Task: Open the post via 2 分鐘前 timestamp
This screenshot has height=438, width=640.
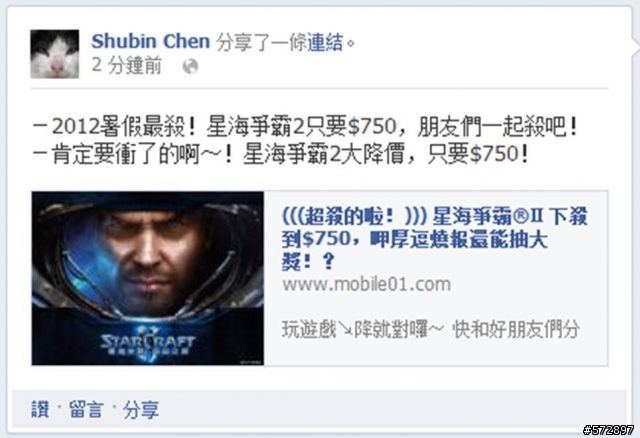Action: pos(127,65)
